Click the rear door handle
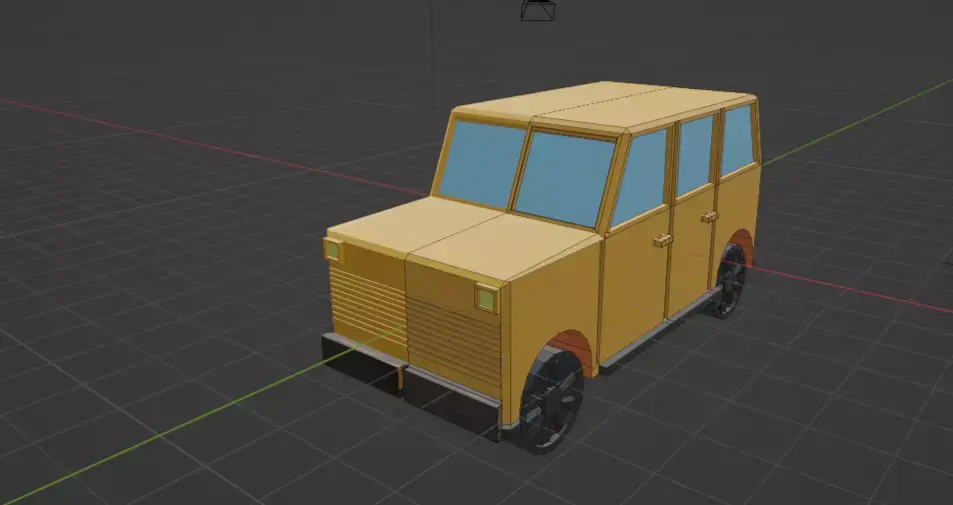 click(709, 216)
